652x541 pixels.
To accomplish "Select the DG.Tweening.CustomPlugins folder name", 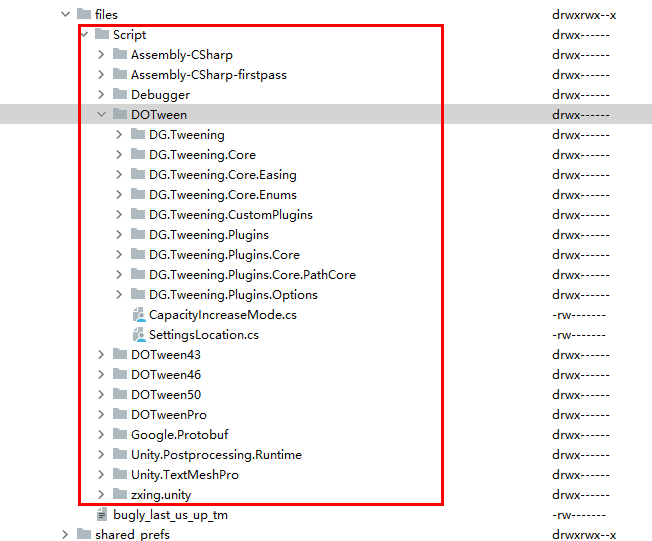I will pos(231,215).
